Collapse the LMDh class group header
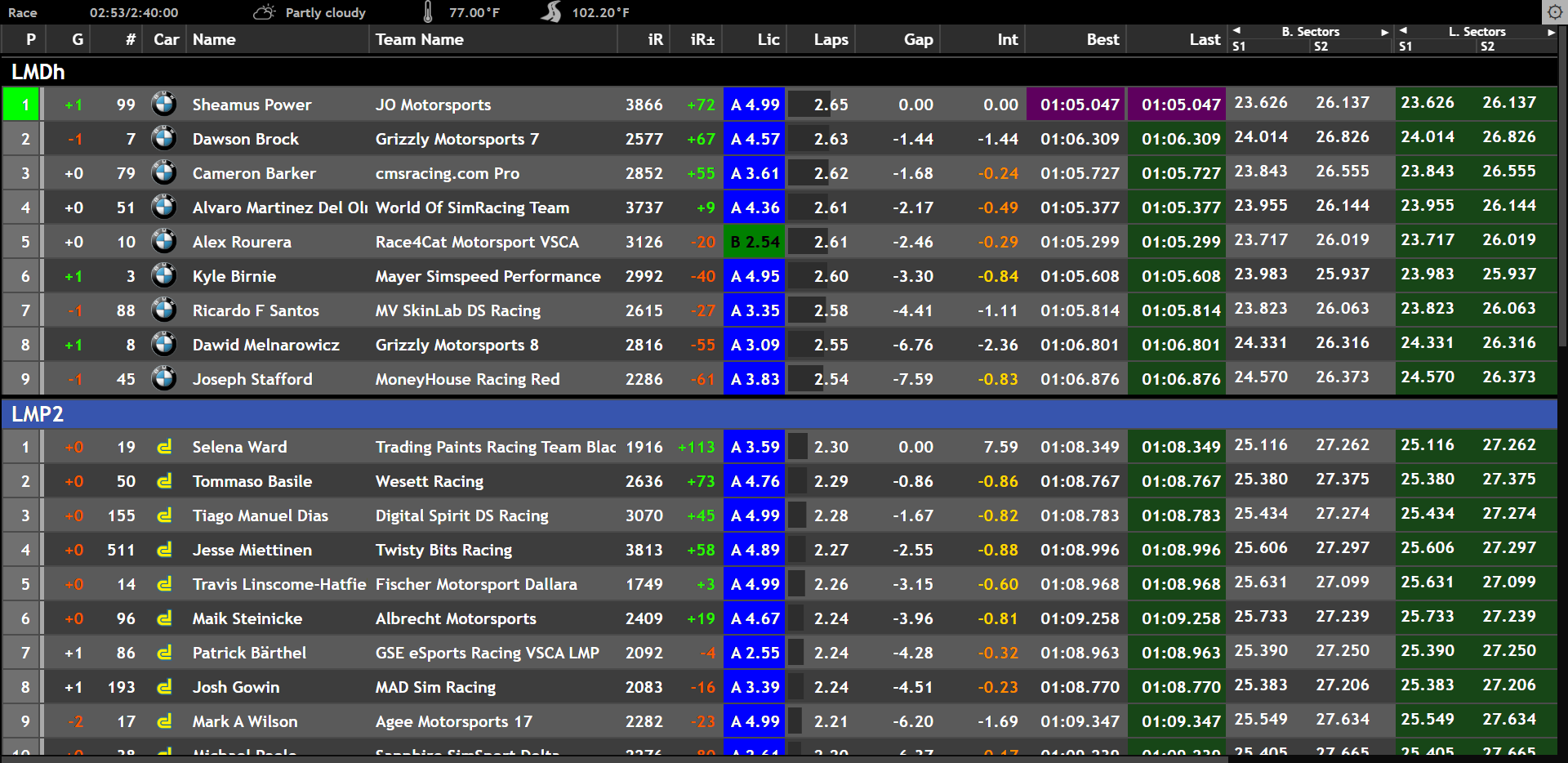The width and height of the screenshot is (1568, 763). point(38,72)
